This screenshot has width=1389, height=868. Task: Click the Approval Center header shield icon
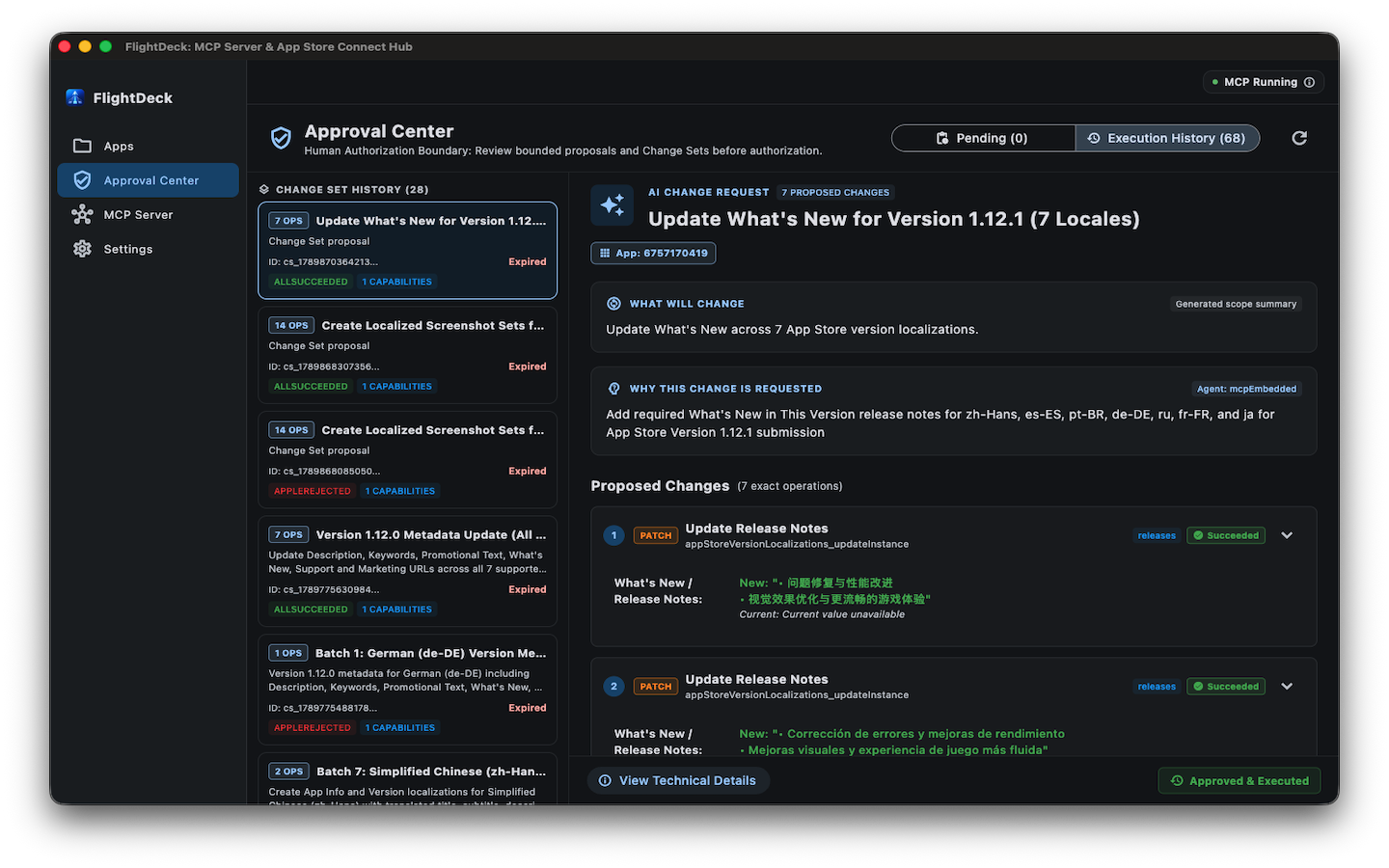281,139
